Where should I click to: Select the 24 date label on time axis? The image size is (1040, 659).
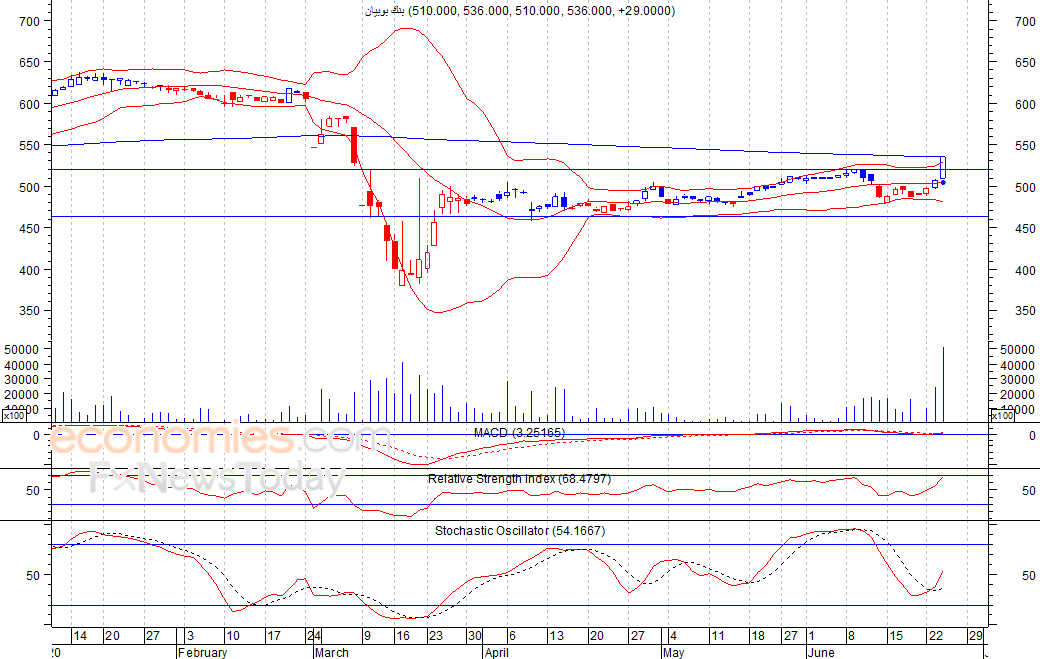pyautogui.click(x=314, y=636)
